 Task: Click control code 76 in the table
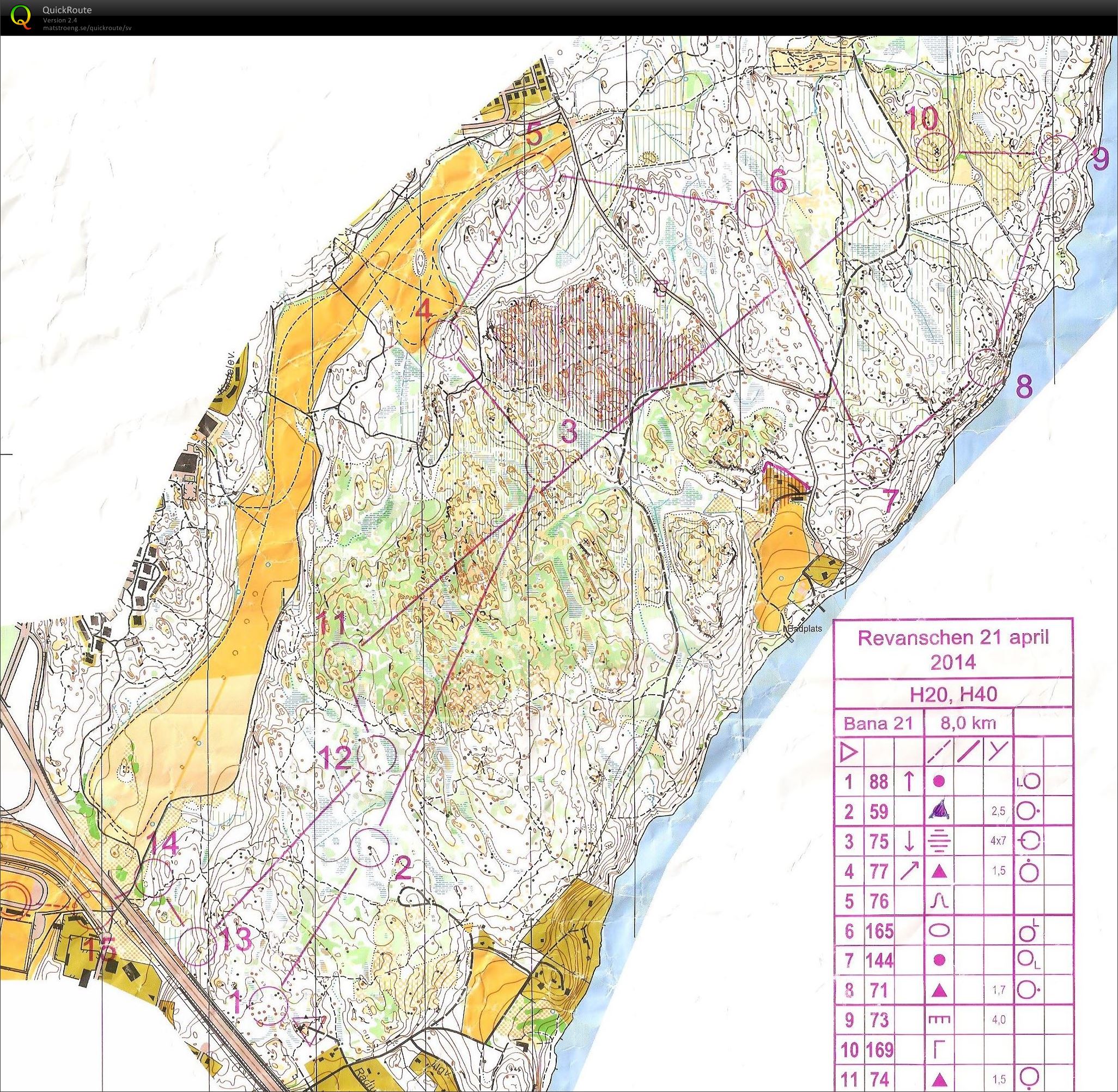point(879,902)
